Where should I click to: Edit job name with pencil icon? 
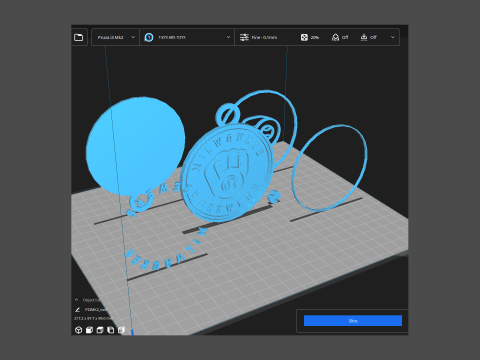77,310
